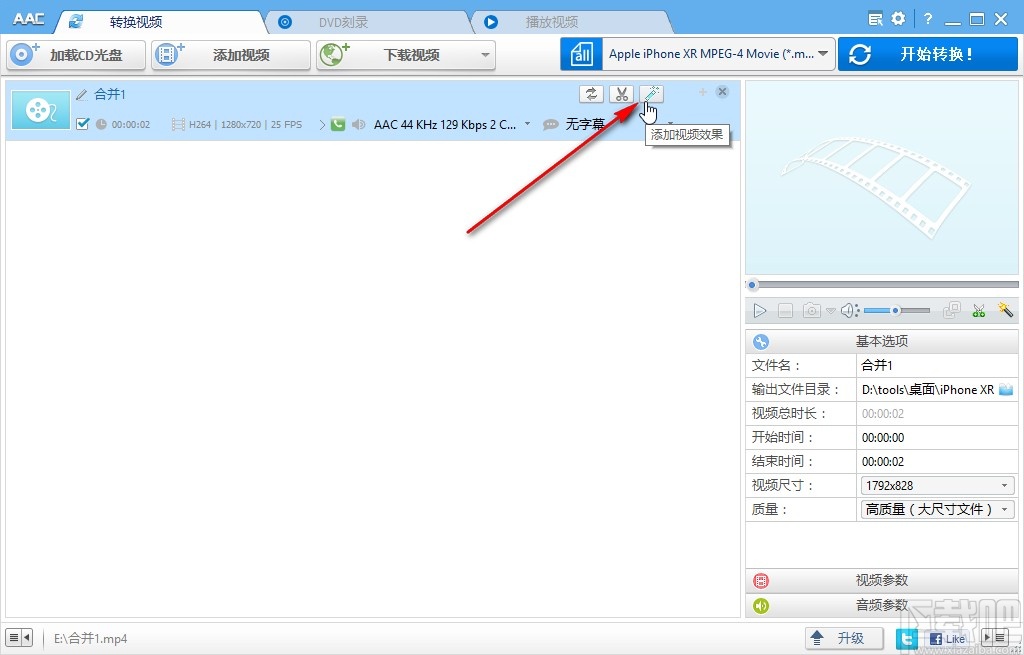Click the scissors icon to trim 合并1
This screenshot has height=655, width=1024.
coord(621,93)
